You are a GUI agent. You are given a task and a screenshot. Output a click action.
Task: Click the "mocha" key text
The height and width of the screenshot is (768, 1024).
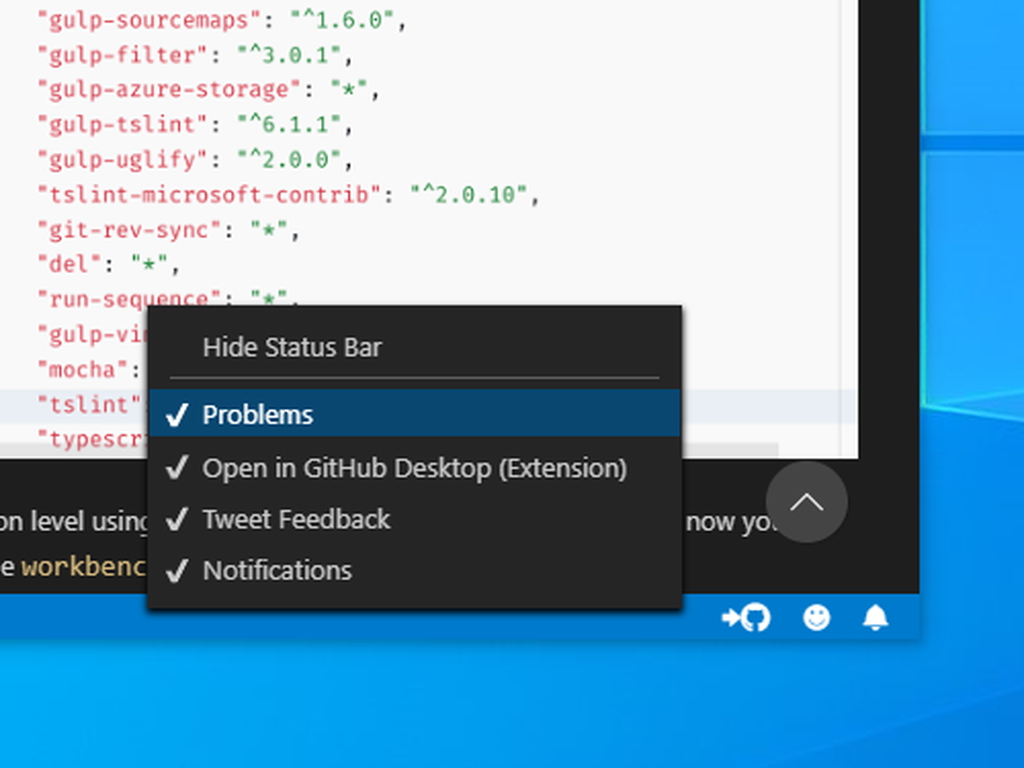point(83,370)
